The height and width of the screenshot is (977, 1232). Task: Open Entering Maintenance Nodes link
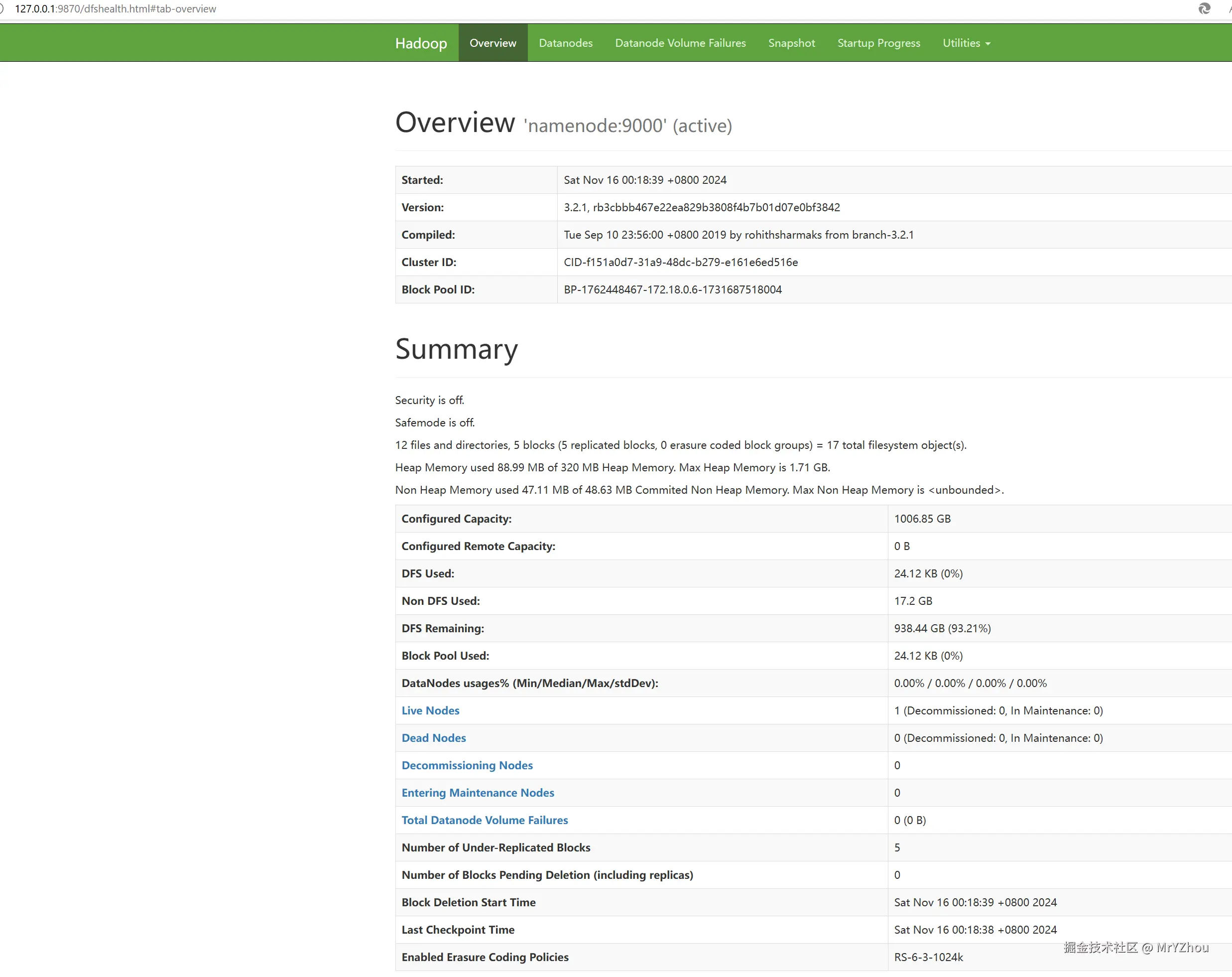tap(478, 793)
